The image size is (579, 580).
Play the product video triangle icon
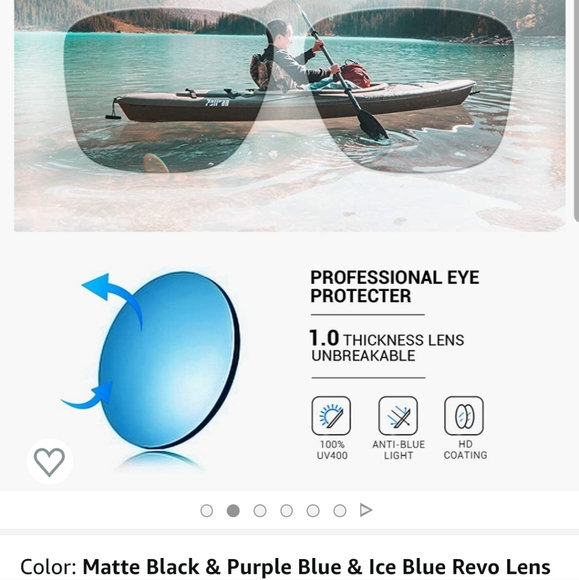[366, 510]
